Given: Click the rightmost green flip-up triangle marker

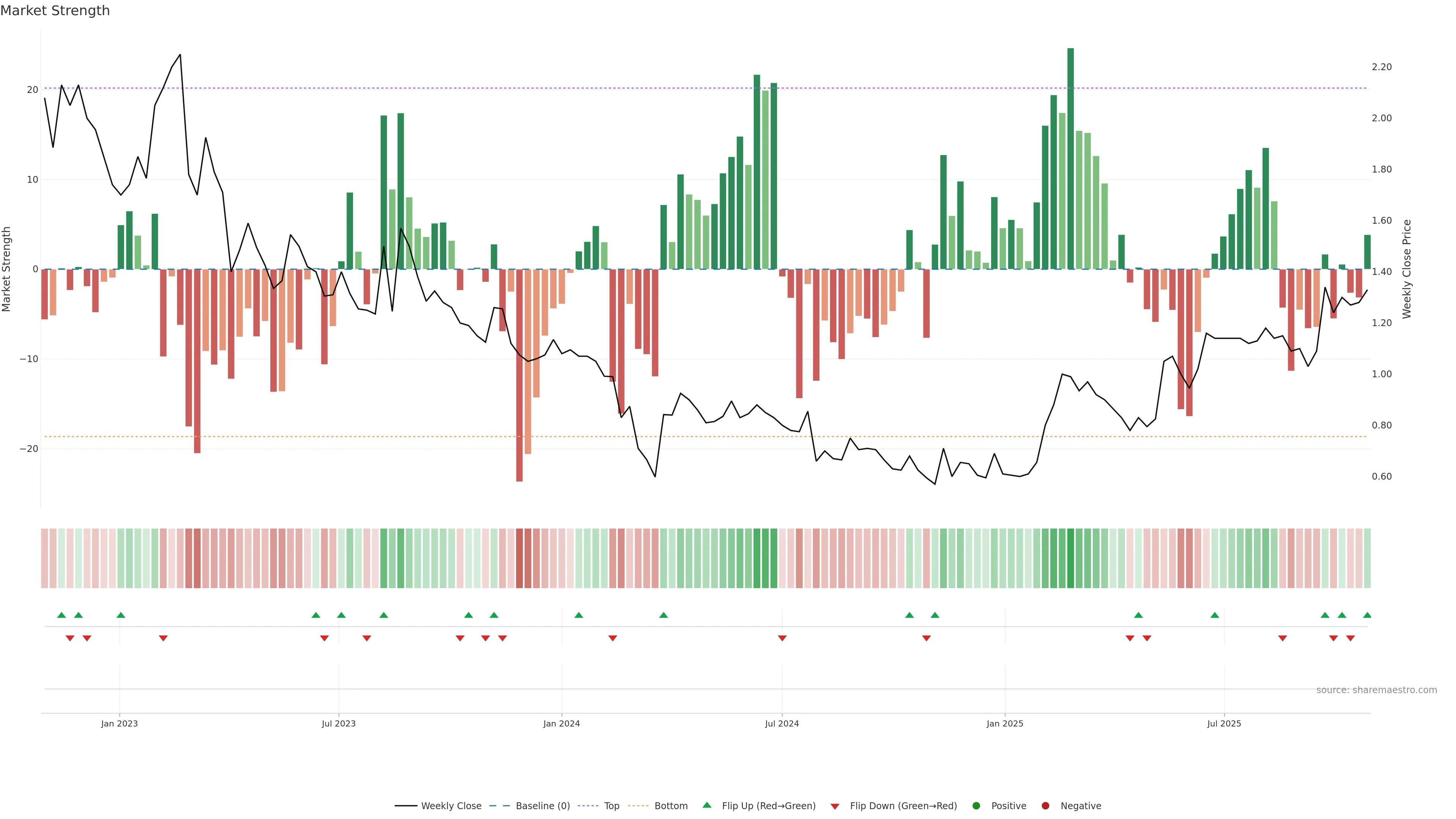Looking at the screenshot, I should pyautogui.click(x=1367, y=615).
